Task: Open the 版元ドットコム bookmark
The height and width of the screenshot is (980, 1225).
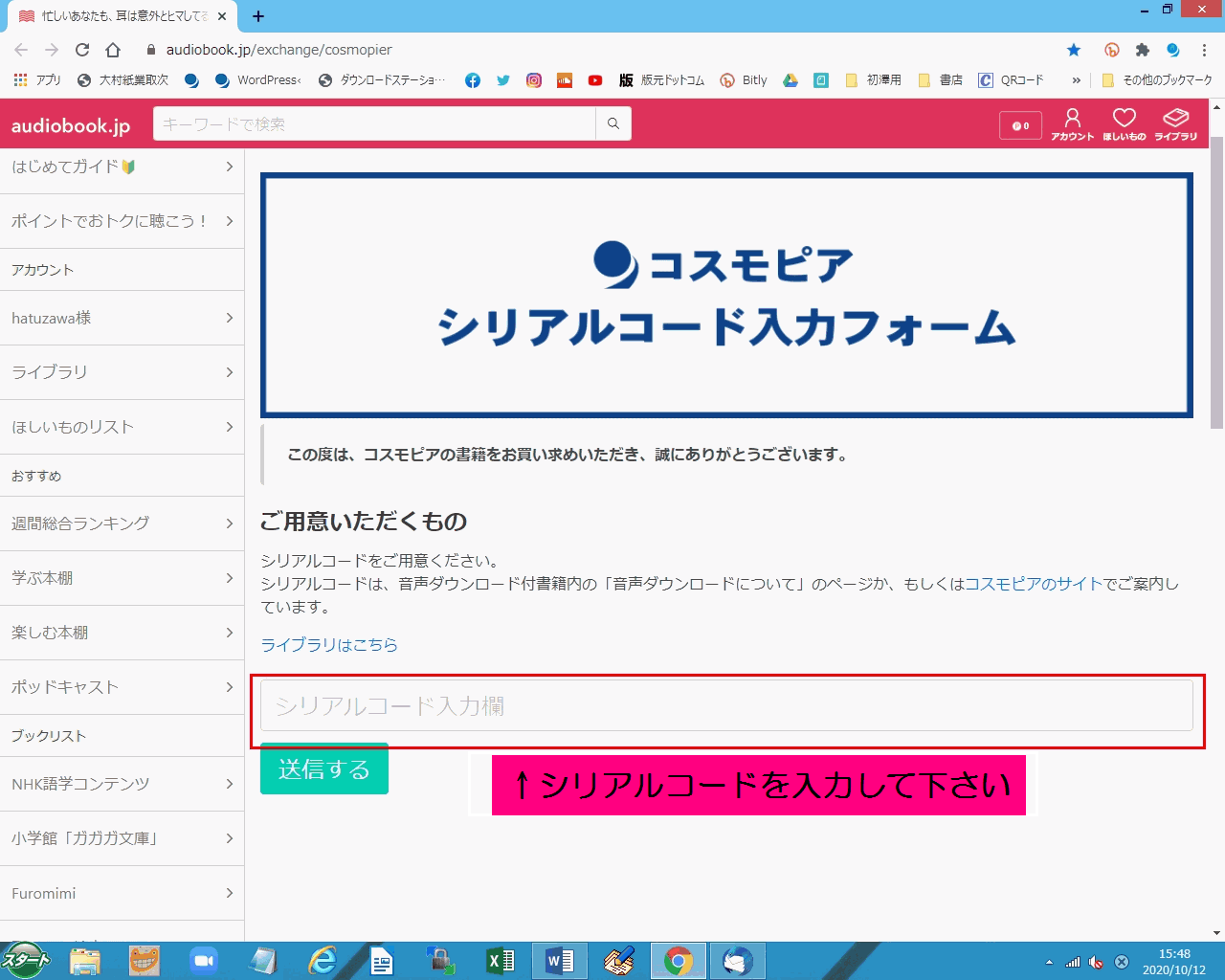Action: 661,80
